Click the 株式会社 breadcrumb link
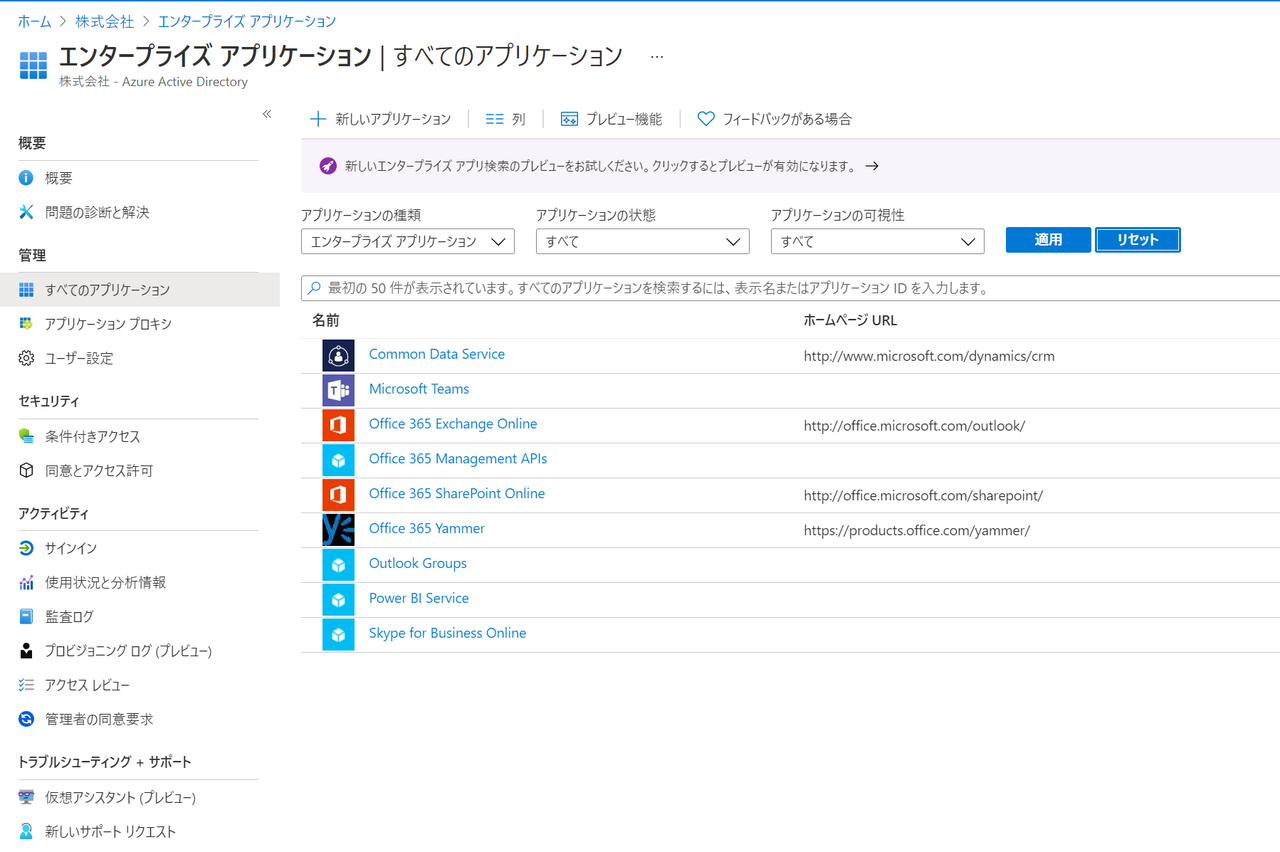The height and width of the screenshot is (852, 1280). click(104, 21)
